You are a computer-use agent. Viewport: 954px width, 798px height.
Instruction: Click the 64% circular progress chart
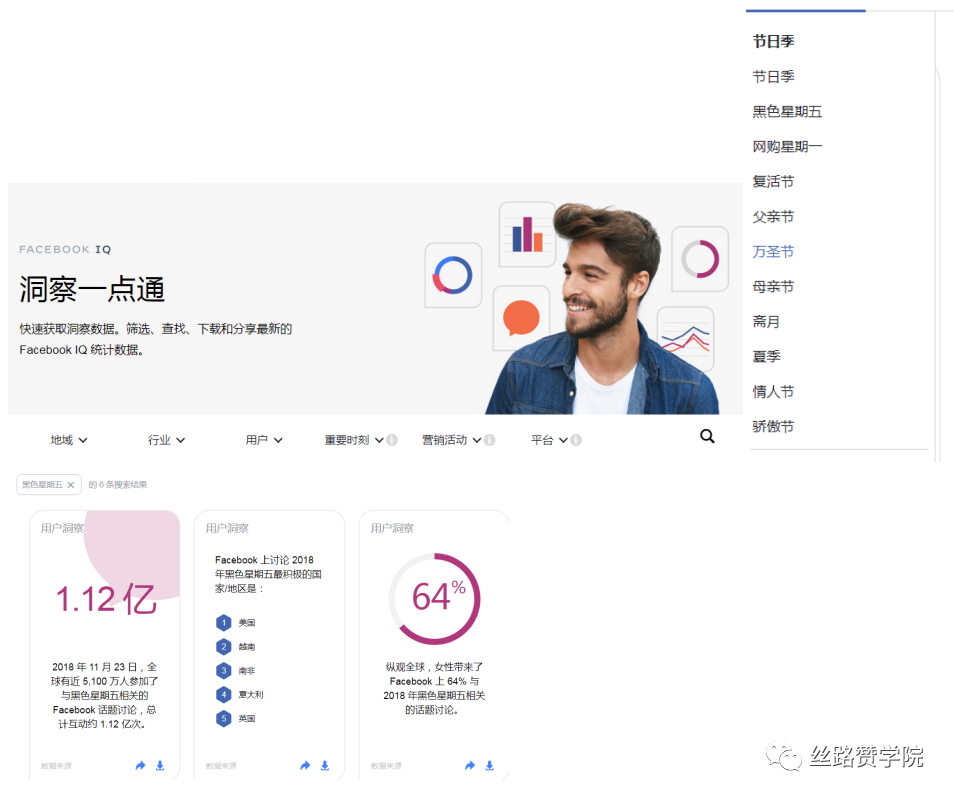click(x=434, y=598)
